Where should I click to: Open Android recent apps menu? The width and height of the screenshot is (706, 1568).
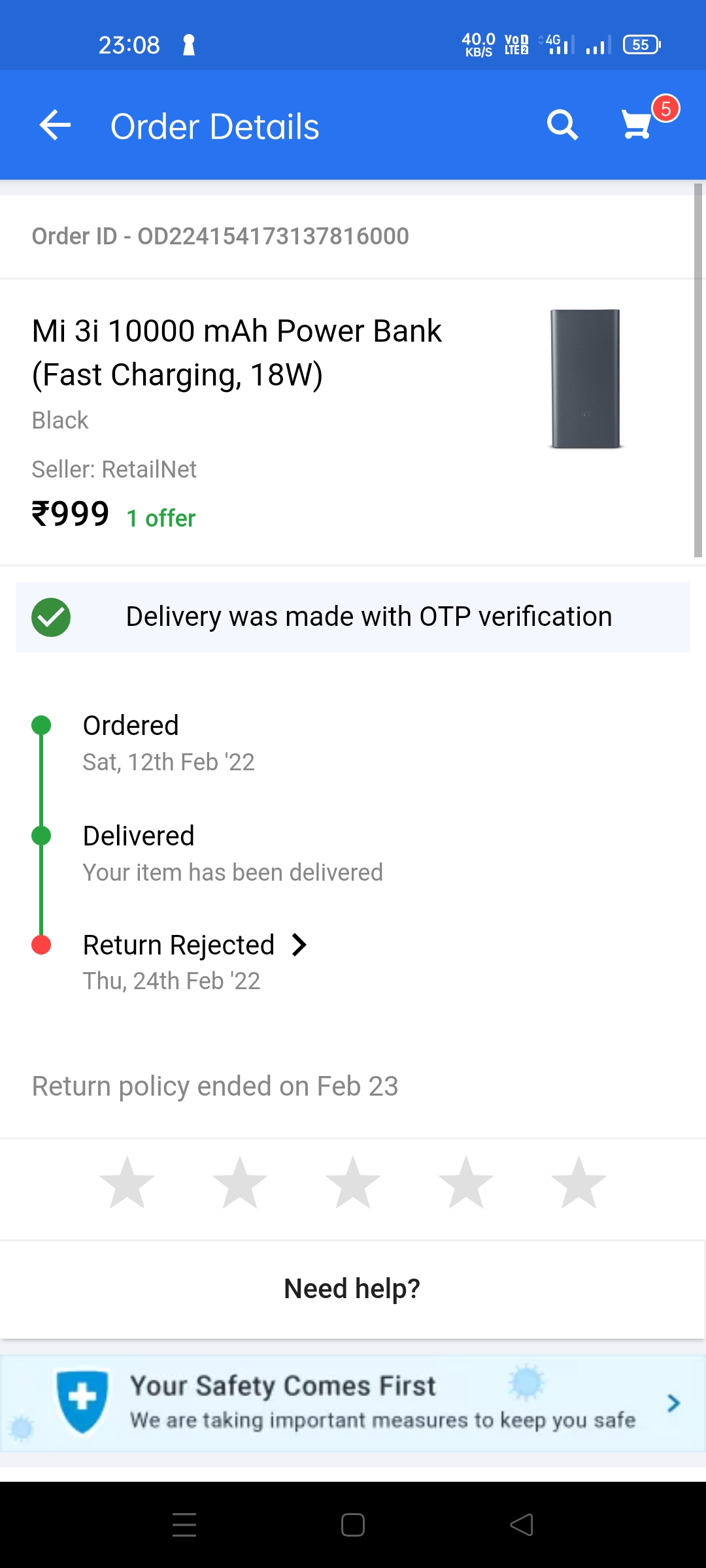tap(184, 1525)
